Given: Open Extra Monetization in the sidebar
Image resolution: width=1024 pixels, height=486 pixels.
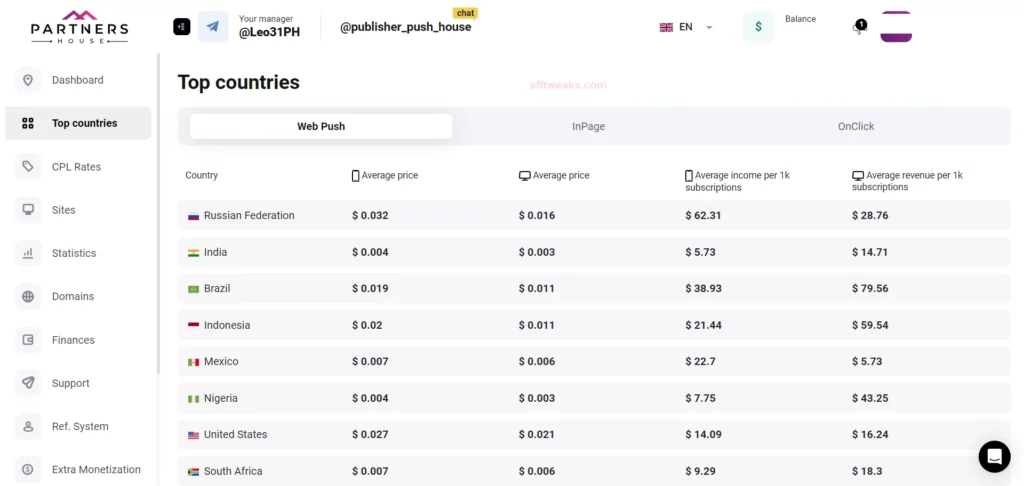Looking at the screenshot, I should coord(96,469).
